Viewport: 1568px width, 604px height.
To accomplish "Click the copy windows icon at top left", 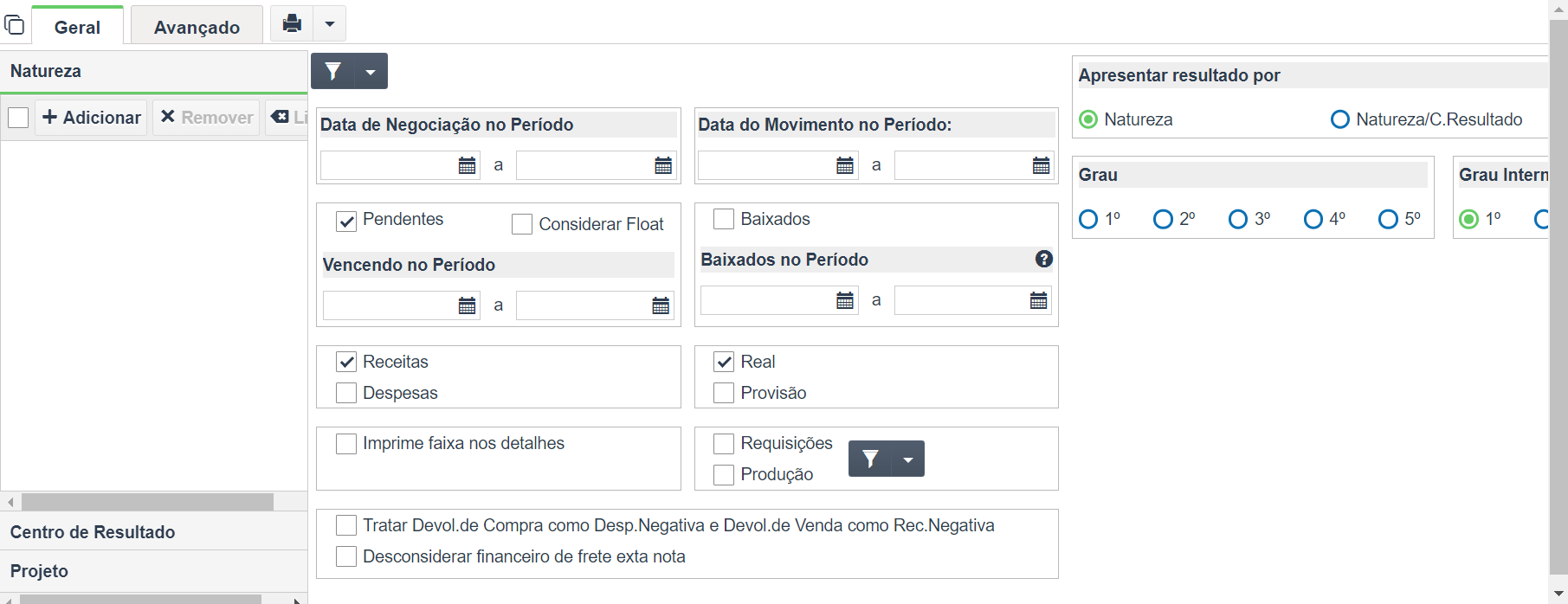I will (14, 24).
